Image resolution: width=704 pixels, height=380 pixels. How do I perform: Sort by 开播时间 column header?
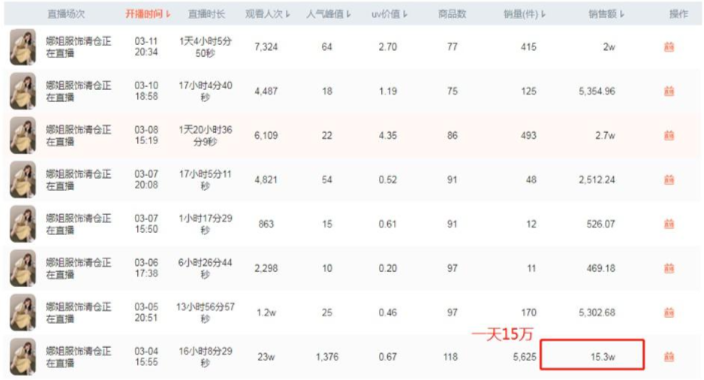click(x=148, y=14)
